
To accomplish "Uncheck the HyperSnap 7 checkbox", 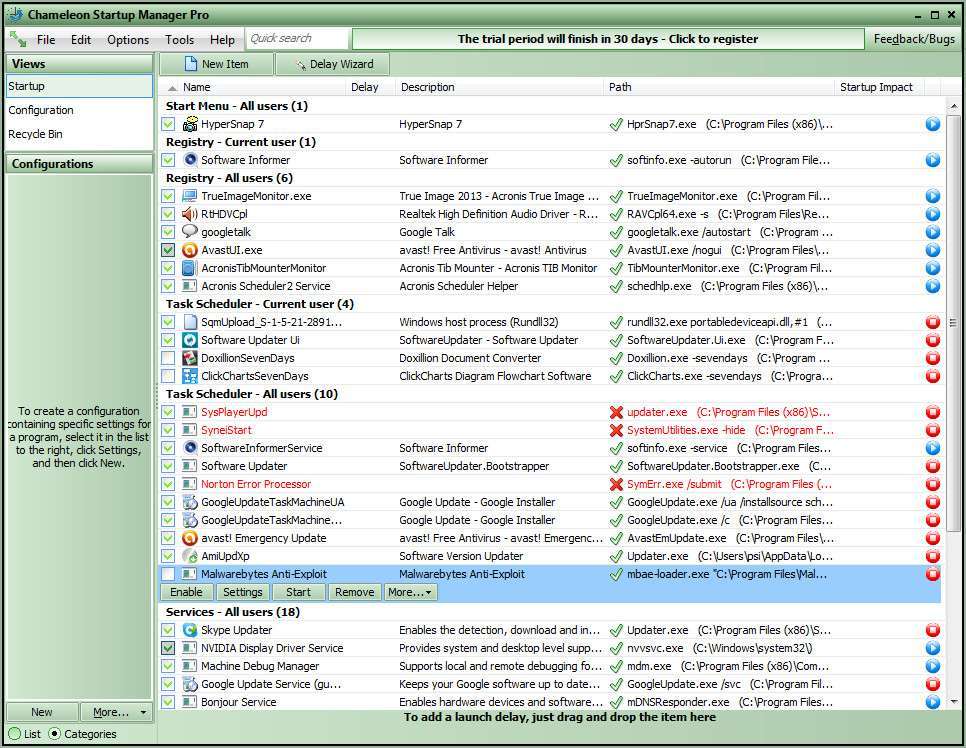I will point(168,124).
